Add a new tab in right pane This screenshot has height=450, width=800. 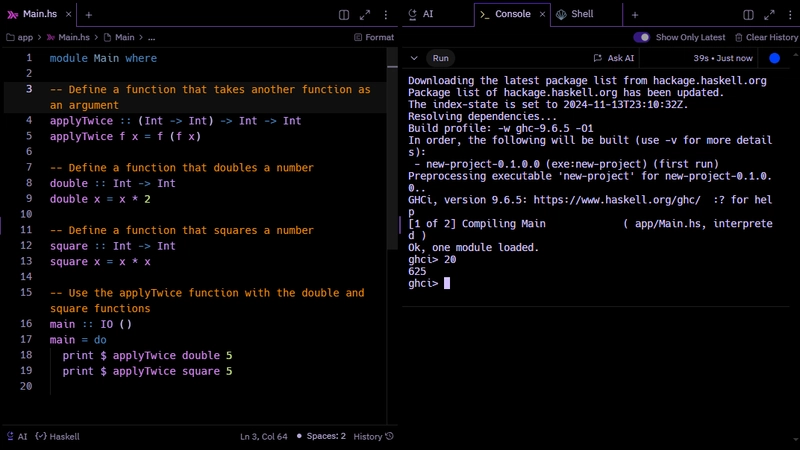pos(635,15)
